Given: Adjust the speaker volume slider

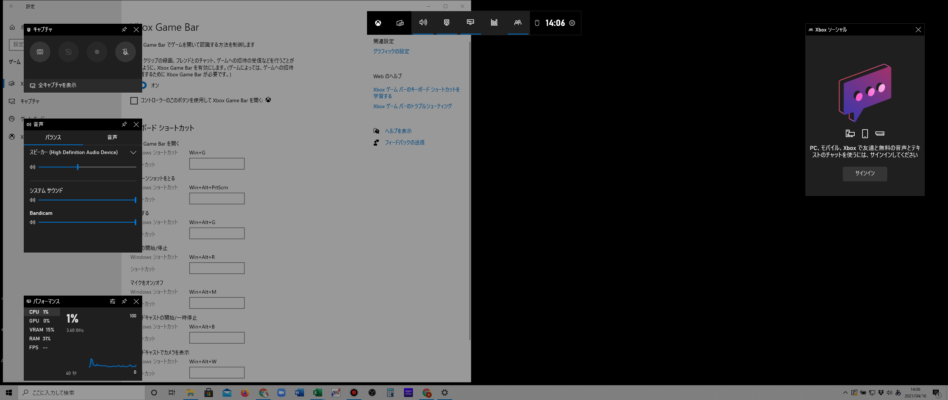Looking at the screenshot, I should pyautogui.click(x=87, y=167).
